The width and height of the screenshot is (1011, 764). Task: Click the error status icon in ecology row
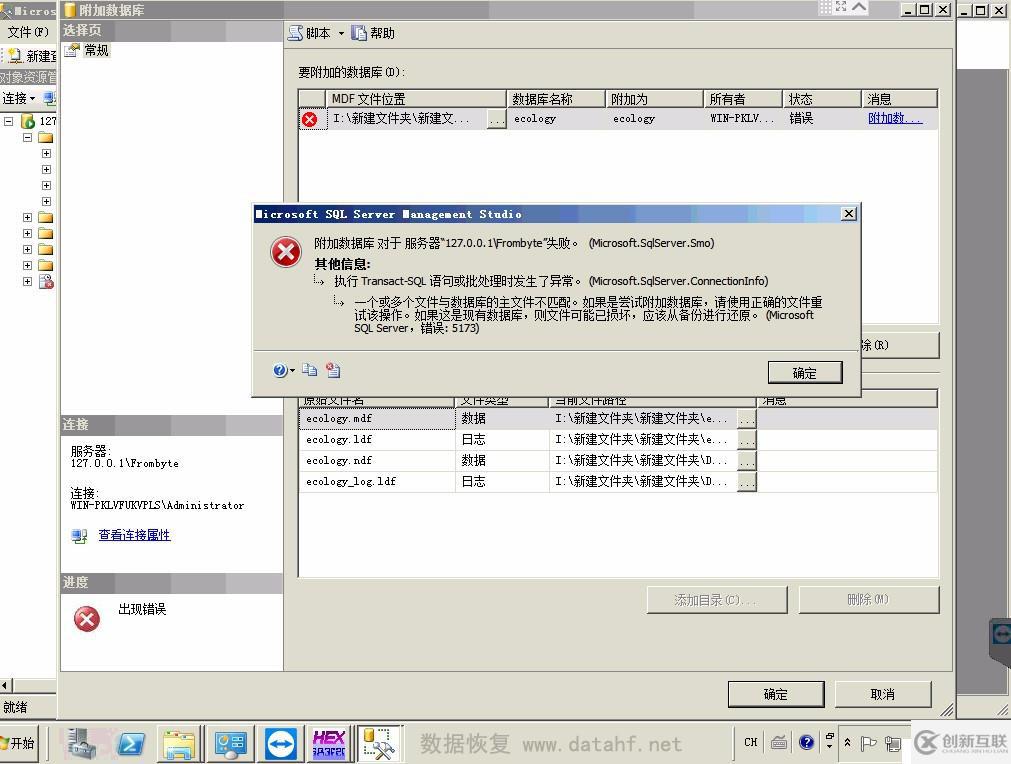[309, 119]
